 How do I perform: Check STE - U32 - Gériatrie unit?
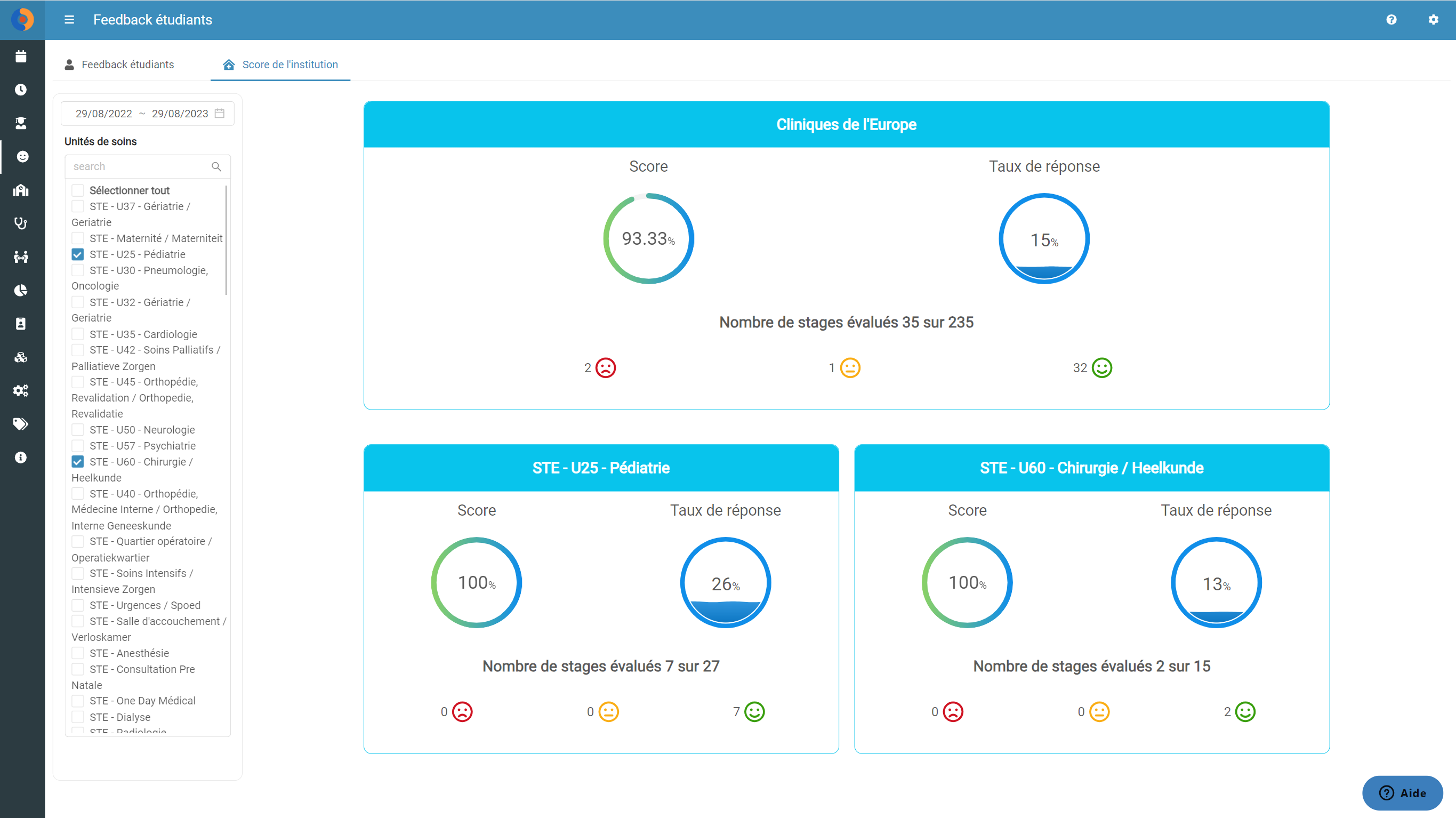[x=78, y=302]
